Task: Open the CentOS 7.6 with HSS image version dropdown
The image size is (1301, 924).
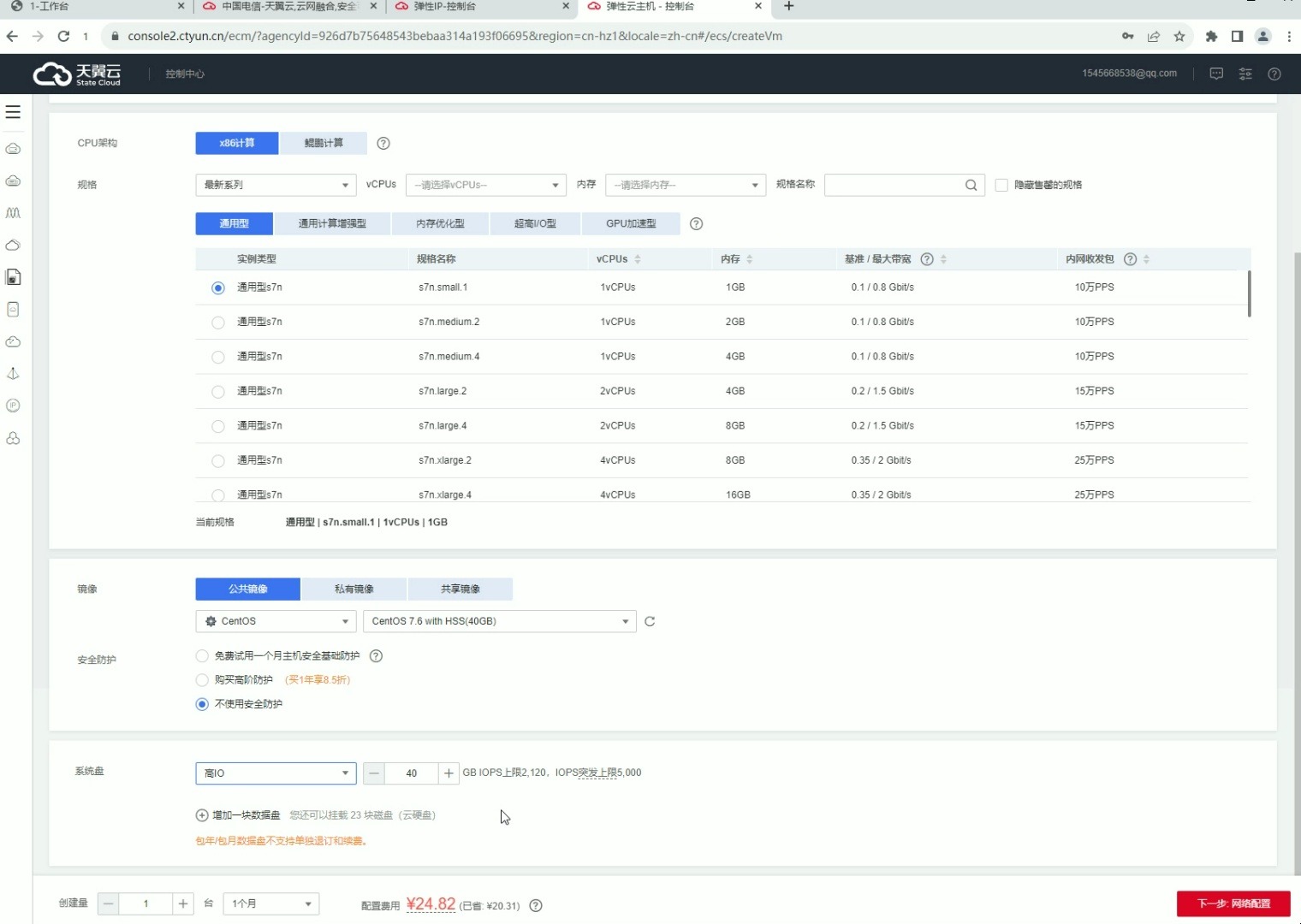Action: [x=500, y=621]
